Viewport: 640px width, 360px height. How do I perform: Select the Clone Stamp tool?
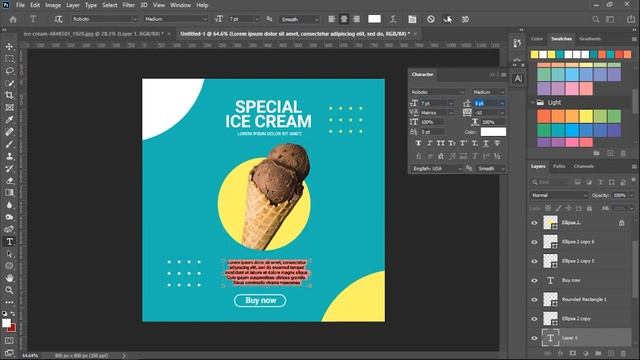pos(9,156)
